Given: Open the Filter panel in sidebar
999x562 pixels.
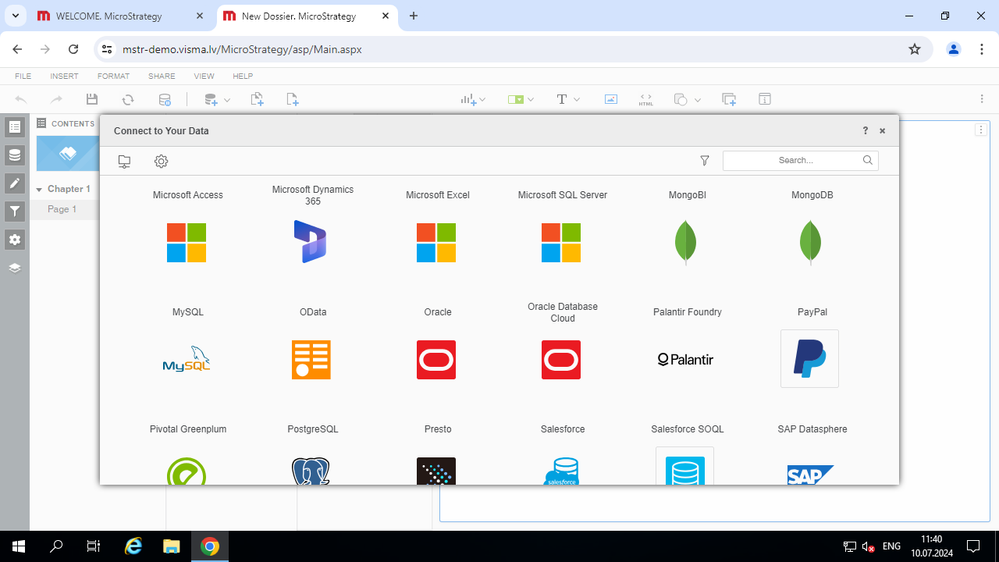Looking at the screenshot, I should click(15, 212).
